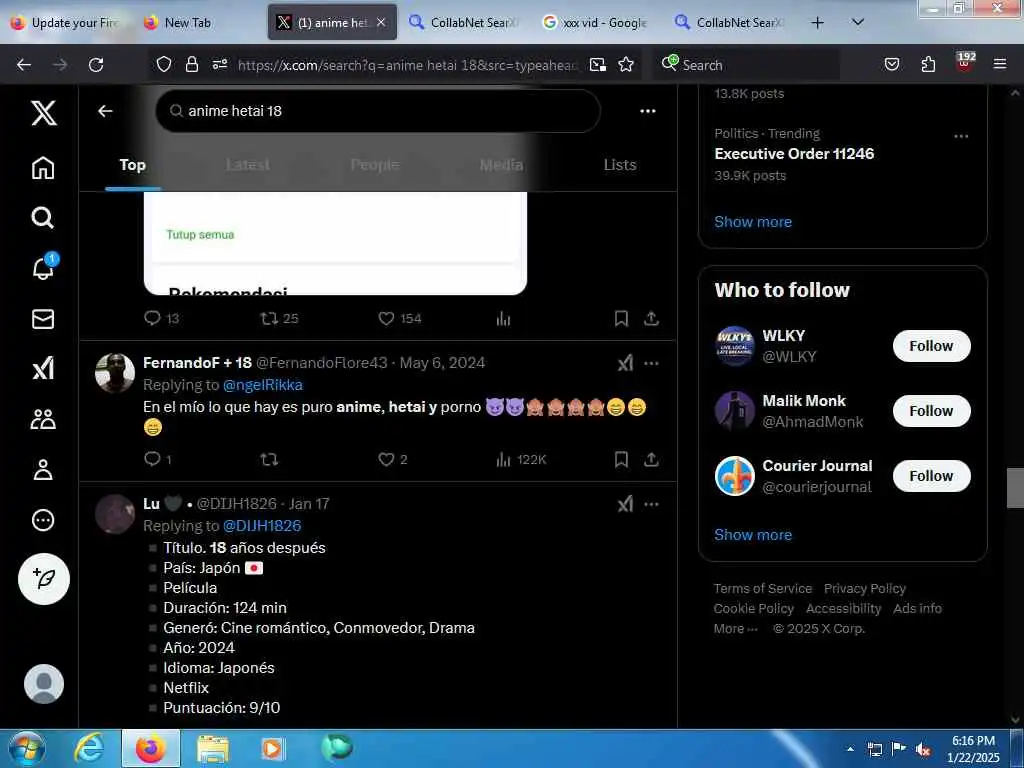1024x768 pixels.
Task: Bookmark the post with 154 likes
Action: [621, 319]
